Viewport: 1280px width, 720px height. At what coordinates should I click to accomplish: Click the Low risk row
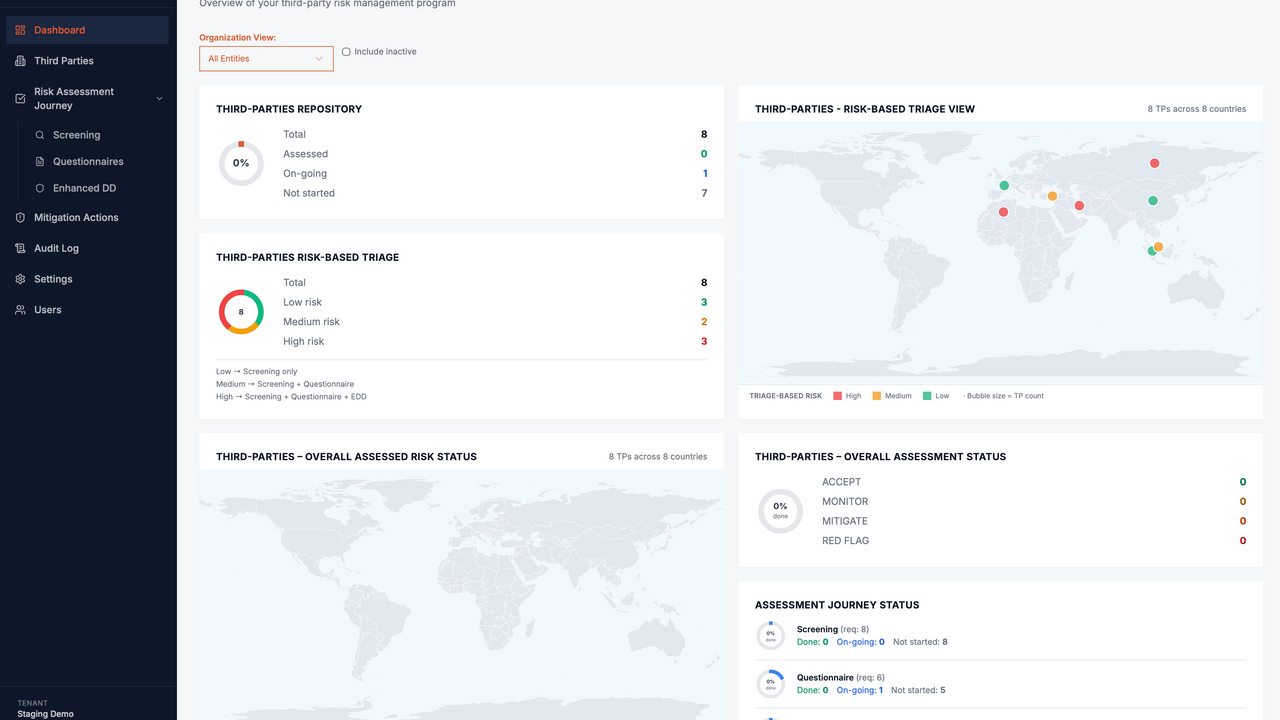point(495,302)
